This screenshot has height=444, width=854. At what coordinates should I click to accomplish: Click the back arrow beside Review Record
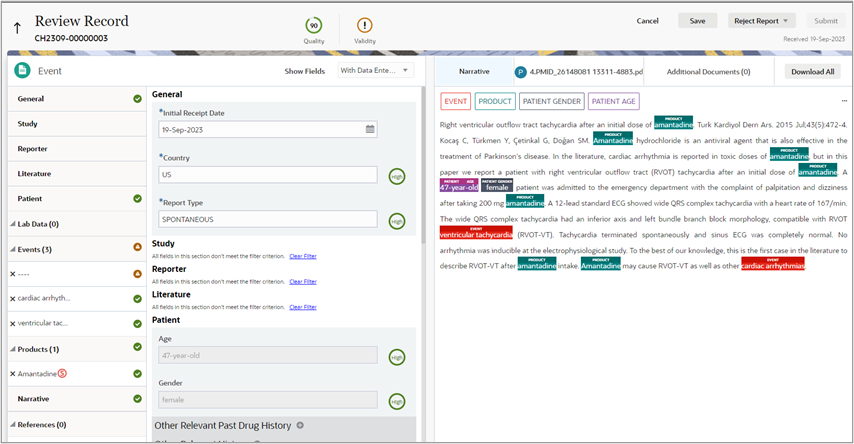[17, 28]
